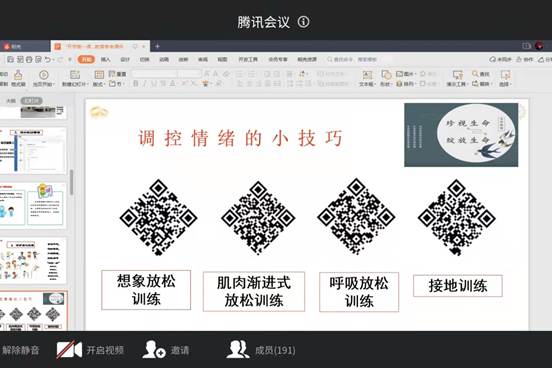
Task: Click the title 调控情绪的小技巧
Action: click(240, 138)
